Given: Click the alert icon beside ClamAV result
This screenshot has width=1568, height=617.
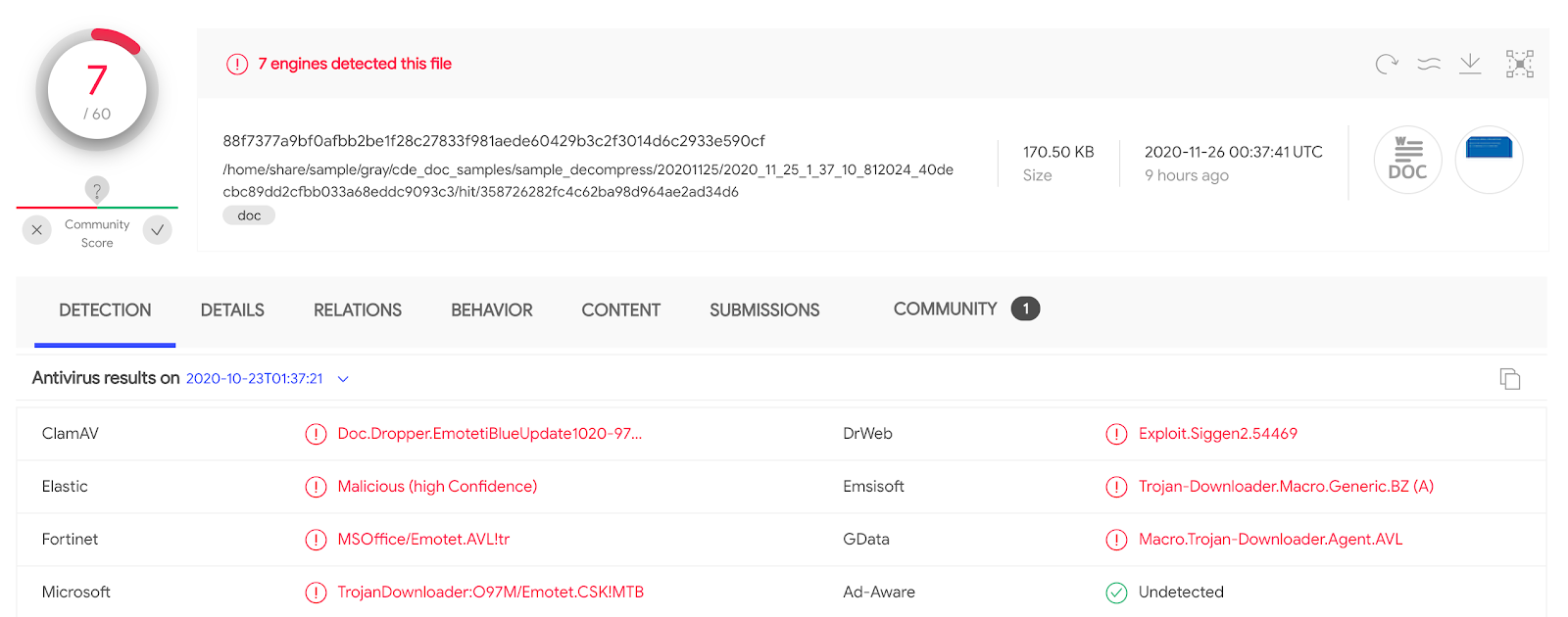Looking at the screenshot, I should tap(316, 434).
